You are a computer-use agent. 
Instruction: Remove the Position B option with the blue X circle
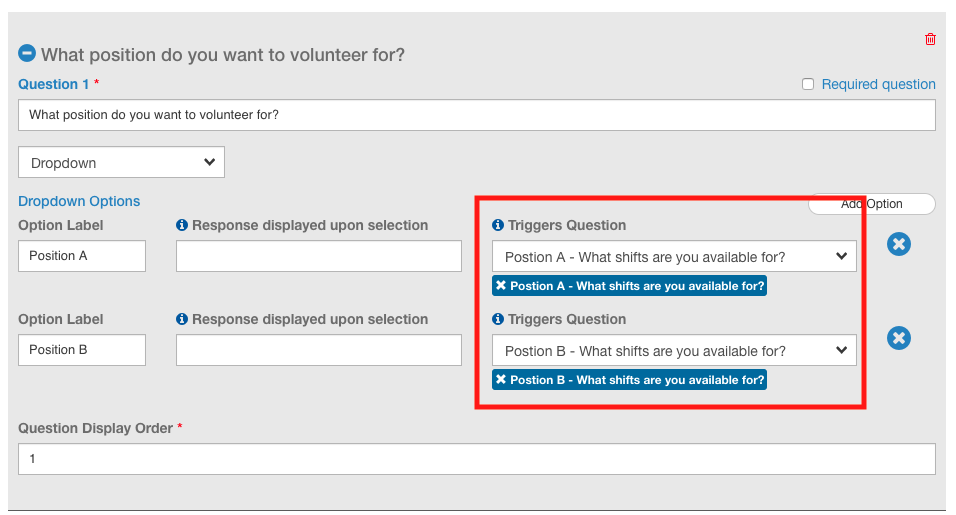(899, 338)
